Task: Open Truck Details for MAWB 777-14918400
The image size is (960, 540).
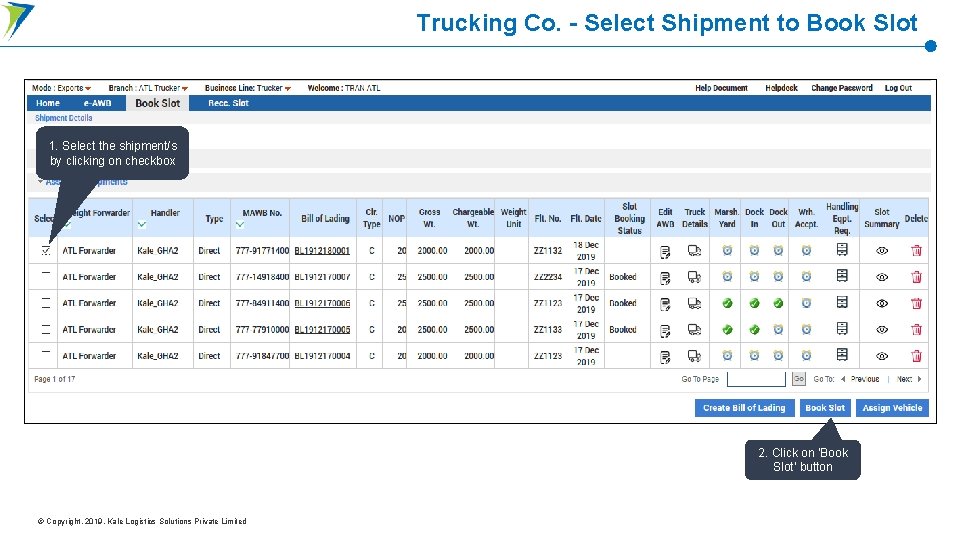Action: pyautogui.click(x=694, y=277)
